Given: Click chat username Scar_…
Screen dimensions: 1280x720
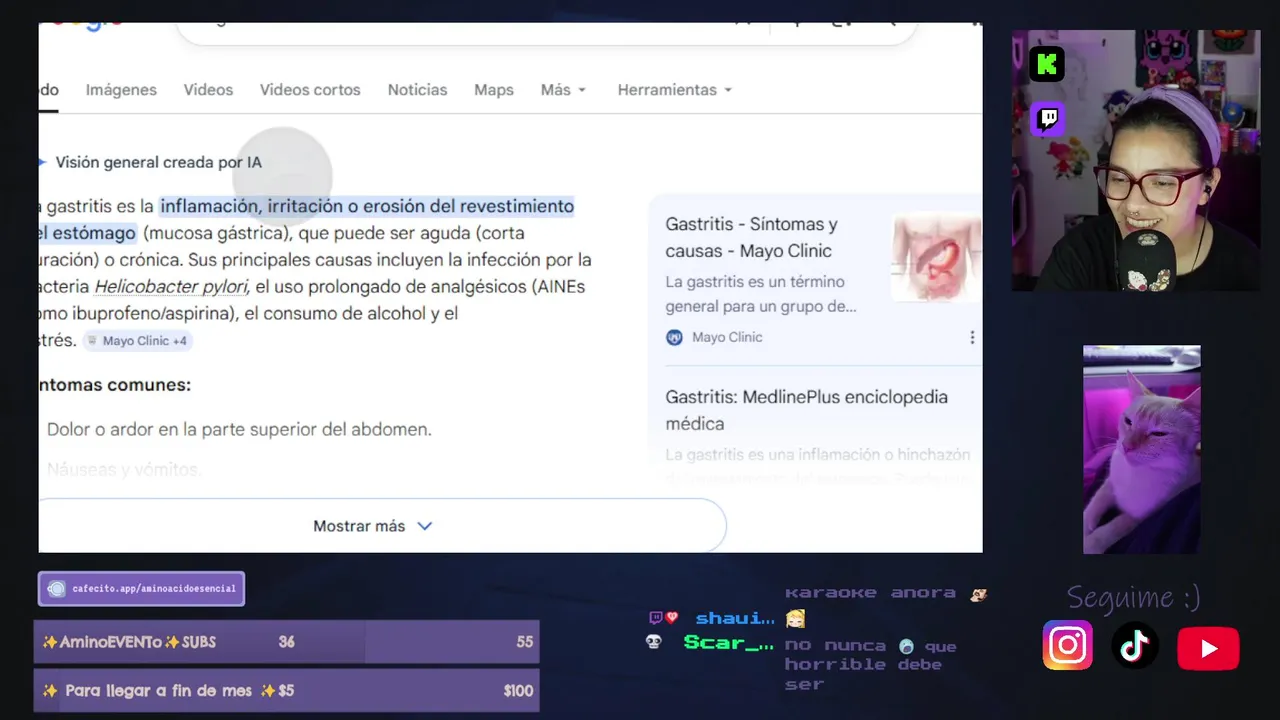Looking at the screenshot, I should tap(729, 643).
